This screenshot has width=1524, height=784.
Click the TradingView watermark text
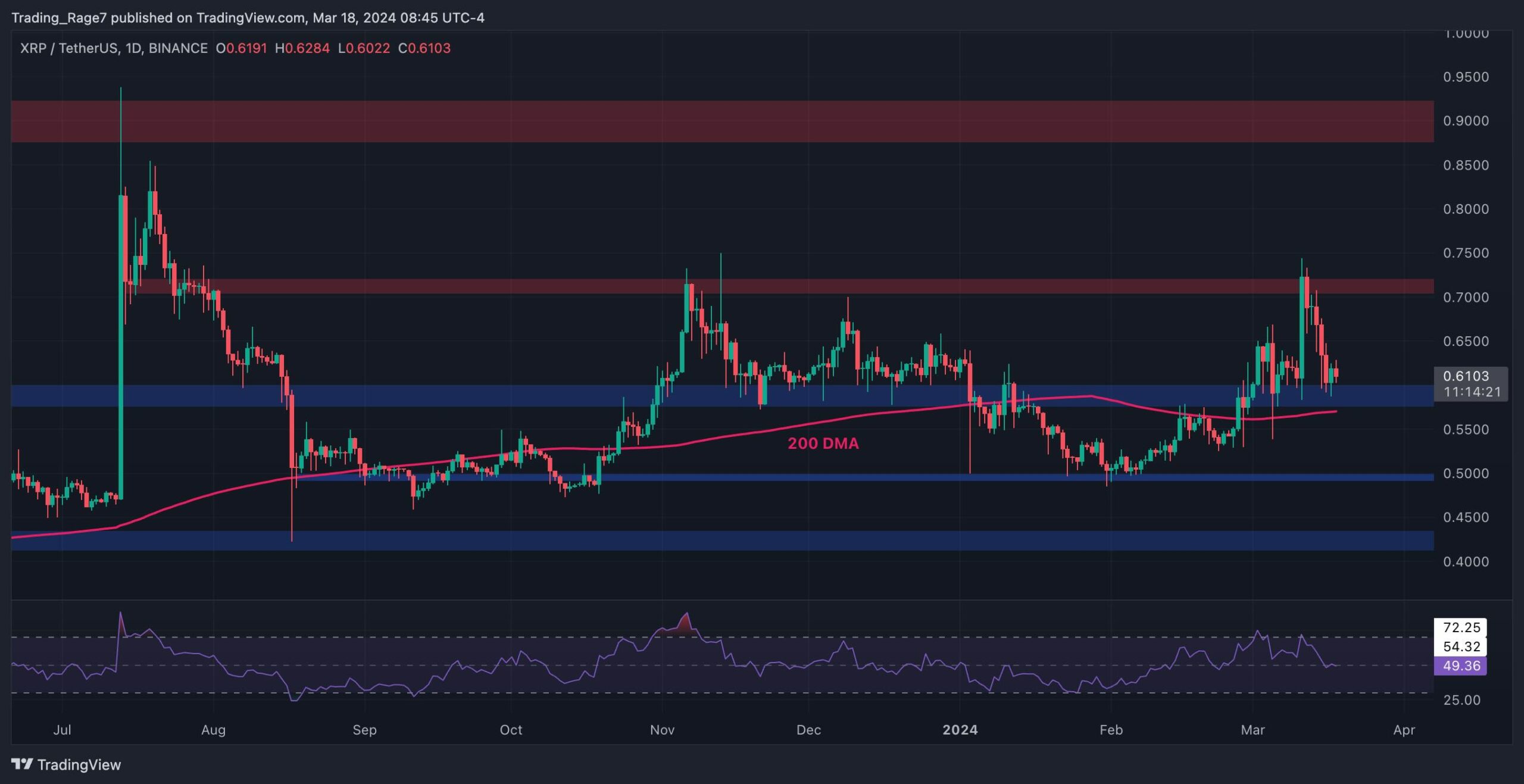(x=79, y=764)
